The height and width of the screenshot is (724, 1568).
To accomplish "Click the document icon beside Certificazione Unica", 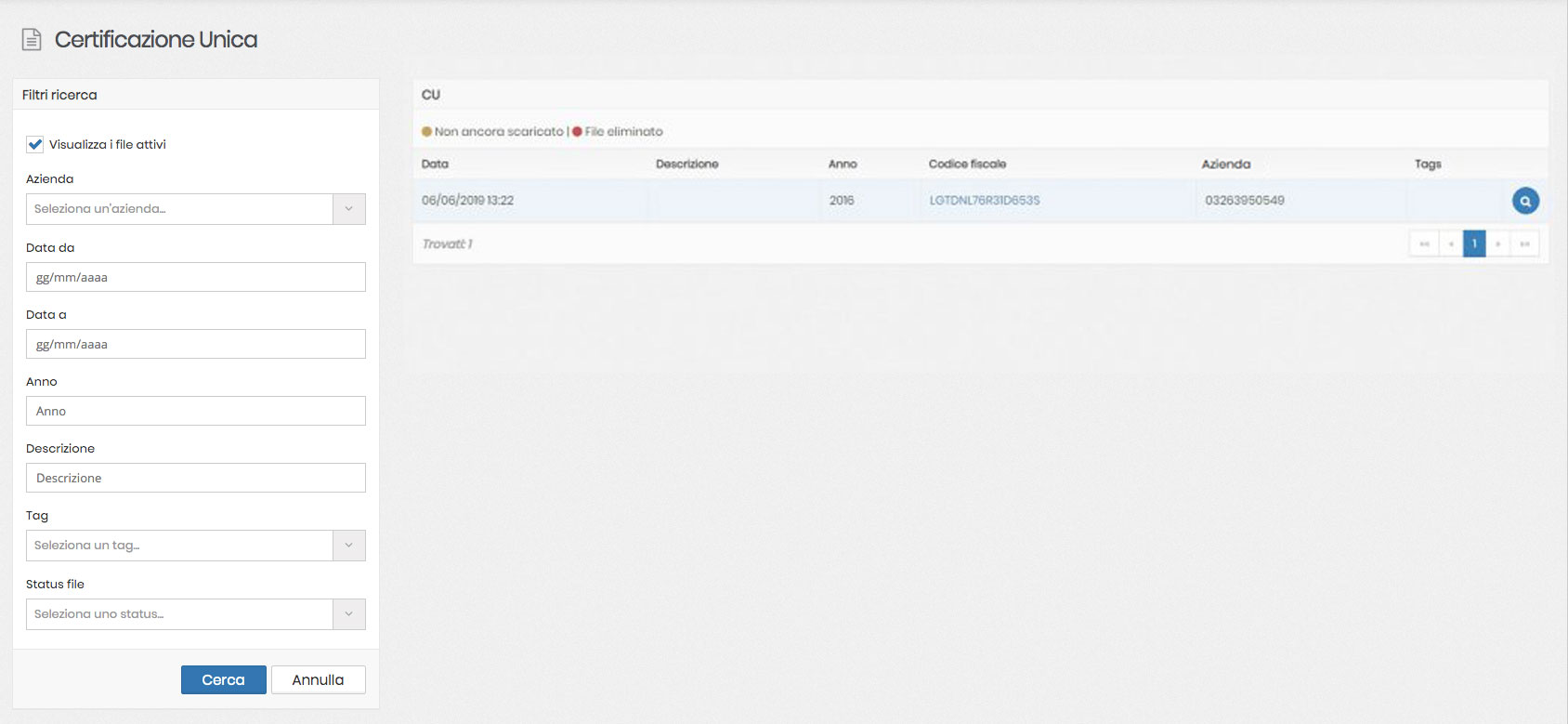I will click(x=32, y=40).
